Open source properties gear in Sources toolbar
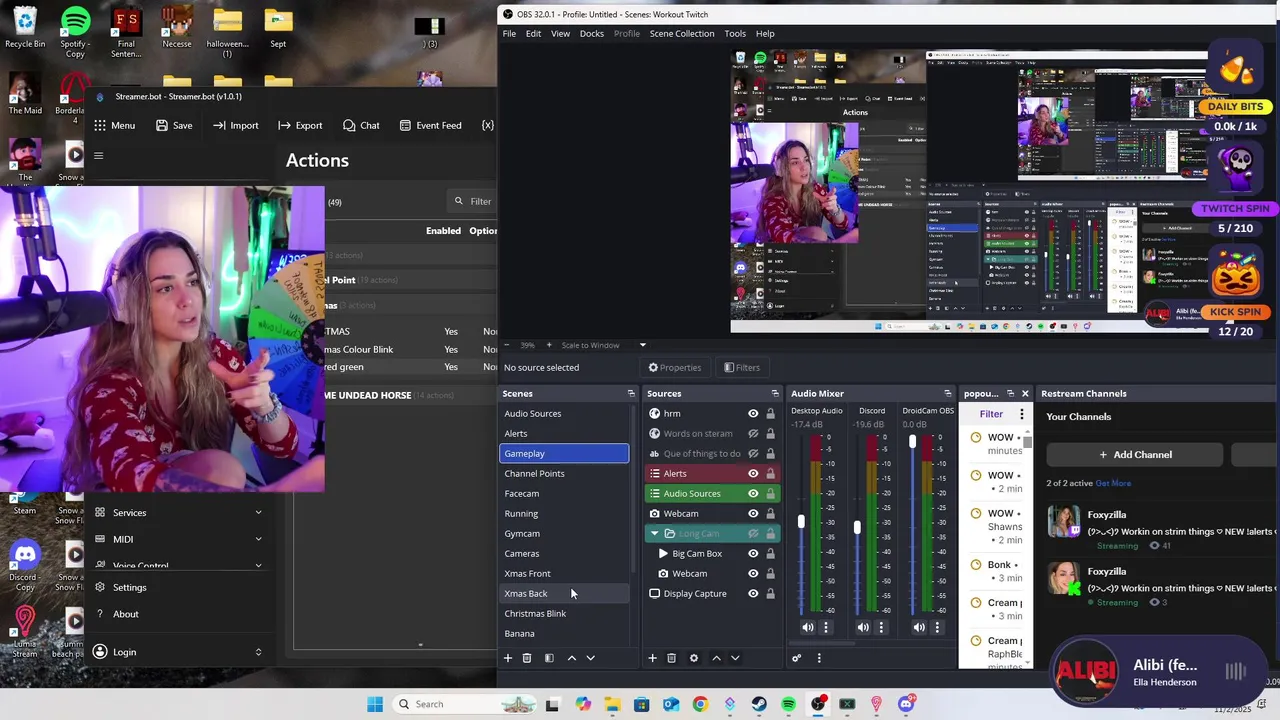This screenshot has width=1280, height=720. (693, 658)
